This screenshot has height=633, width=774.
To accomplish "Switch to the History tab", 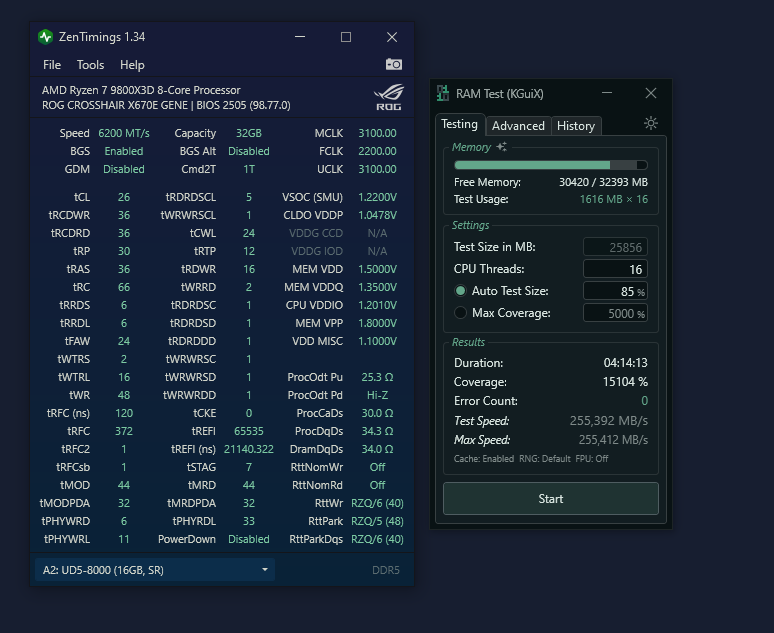I will click(576, 126).
